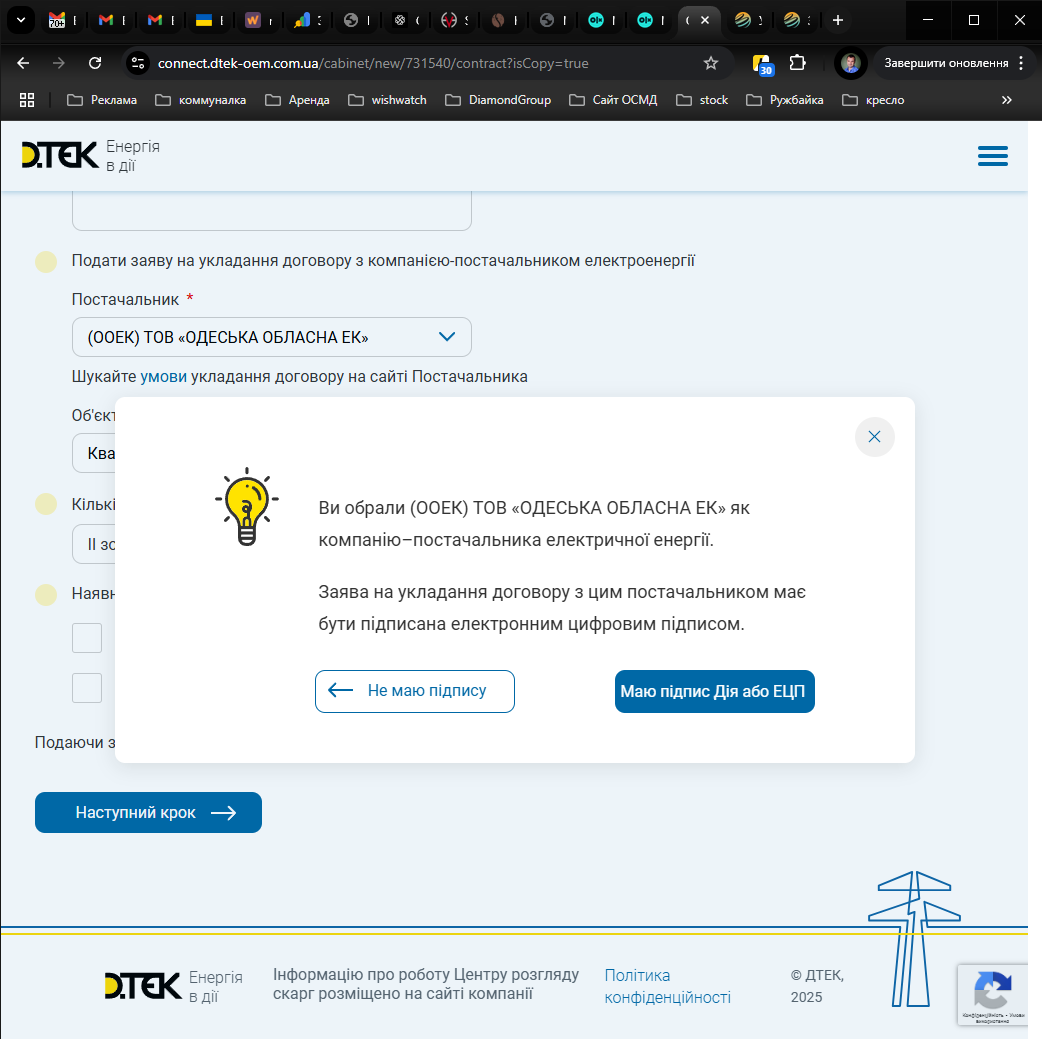Image resolution: width=1042 pixels, height=1039 pixels.
Task: Select the radio button next to 'Кількі'
Action: tap(46, 504)
